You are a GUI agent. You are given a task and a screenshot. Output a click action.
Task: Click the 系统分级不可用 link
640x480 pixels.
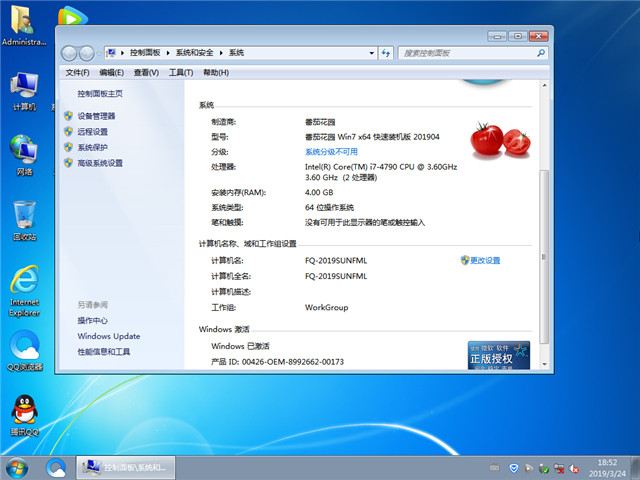point(331,152)
